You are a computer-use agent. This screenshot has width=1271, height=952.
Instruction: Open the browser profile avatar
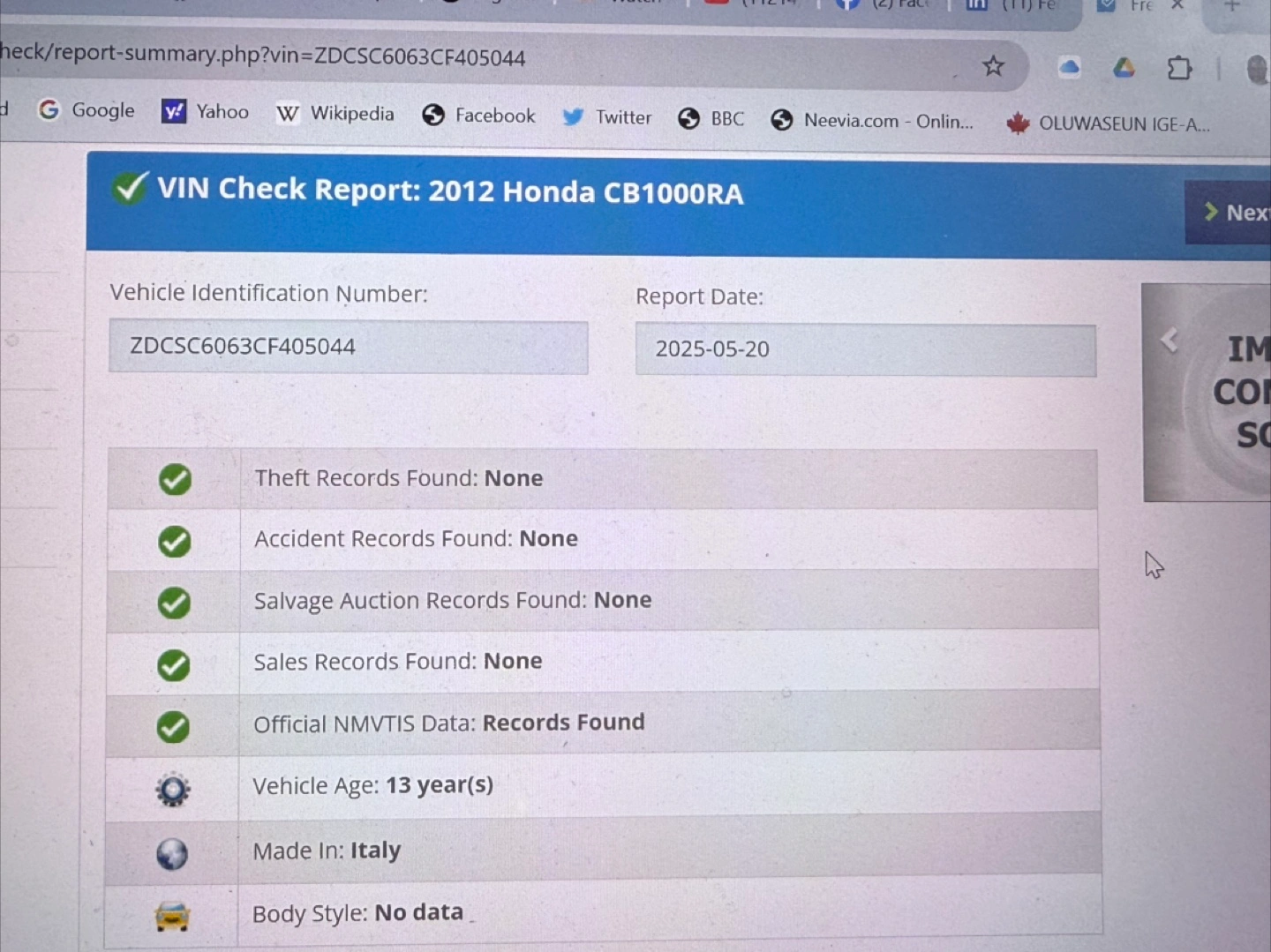tap(1259, 69)
